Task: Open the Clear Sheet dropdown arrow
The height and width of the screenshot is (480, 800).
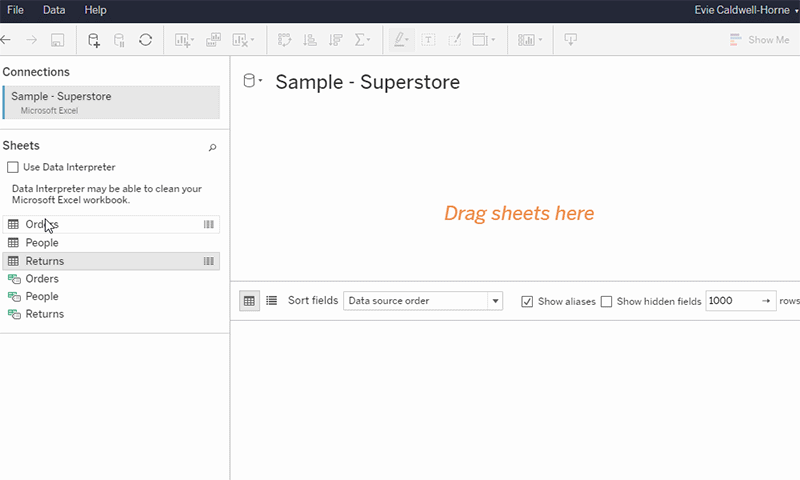Action: [x=252, y=40]
